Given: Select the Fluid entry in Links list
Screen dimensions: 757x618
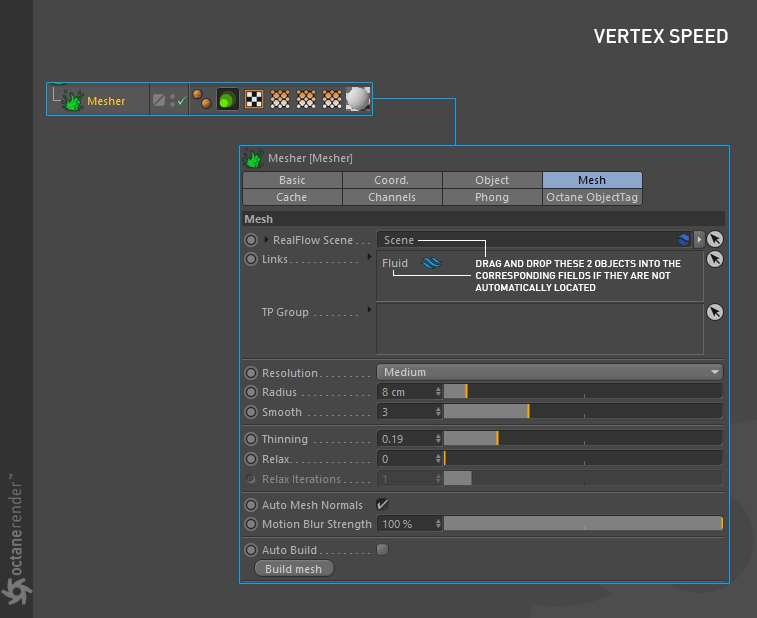Looking at the screenshot, I should pyautogui.click(x=395, y=263).
